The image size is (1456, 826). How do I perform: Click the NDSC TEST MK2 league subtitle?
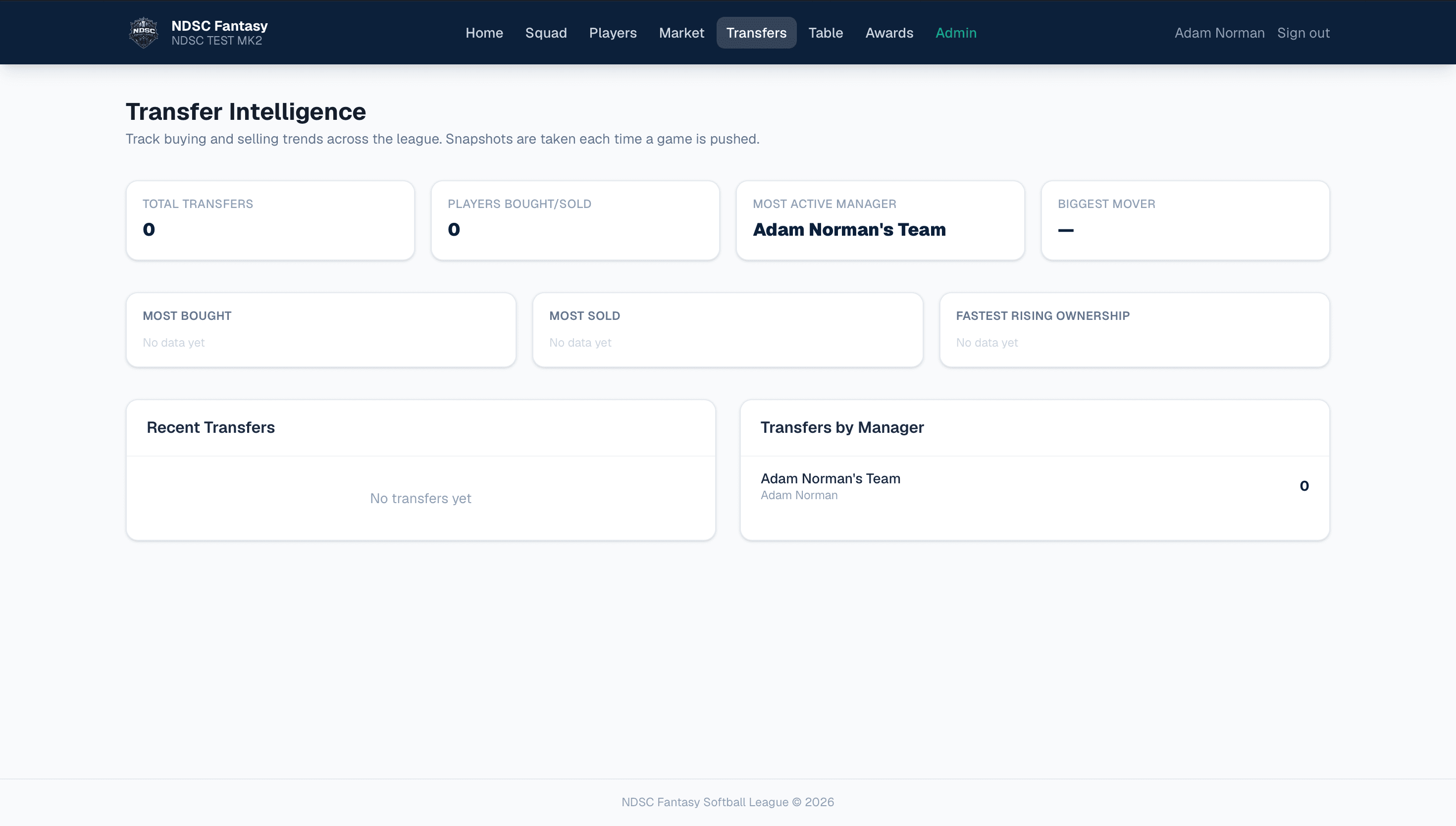coord(217,41)
